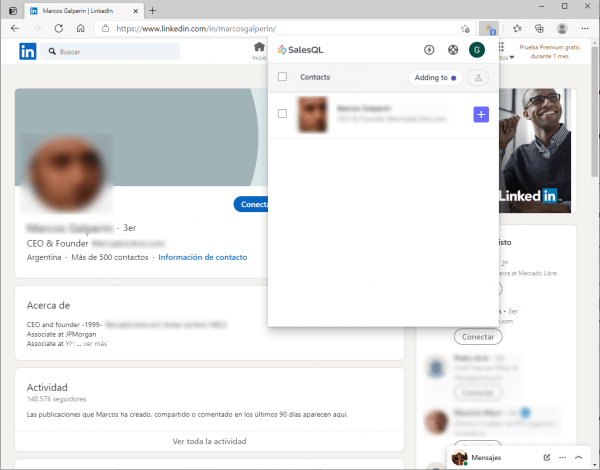This screenshot has height=470, width=600.
Task: Close the Marcos Galperin LinkedIn tab
Action: (135, 11)
